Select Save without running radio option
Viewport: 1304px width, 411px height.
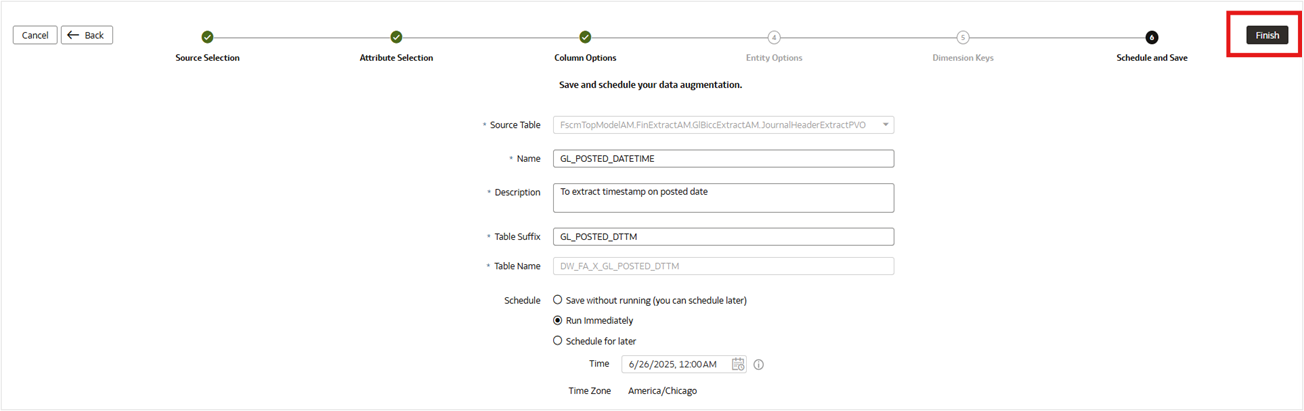click(x=558, y=300)
